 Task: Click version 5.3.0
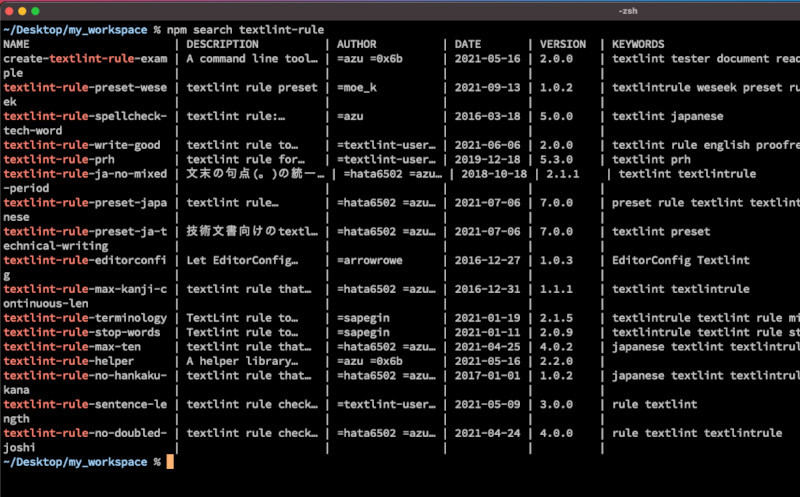pyautogui.click(x=556, y=159)
